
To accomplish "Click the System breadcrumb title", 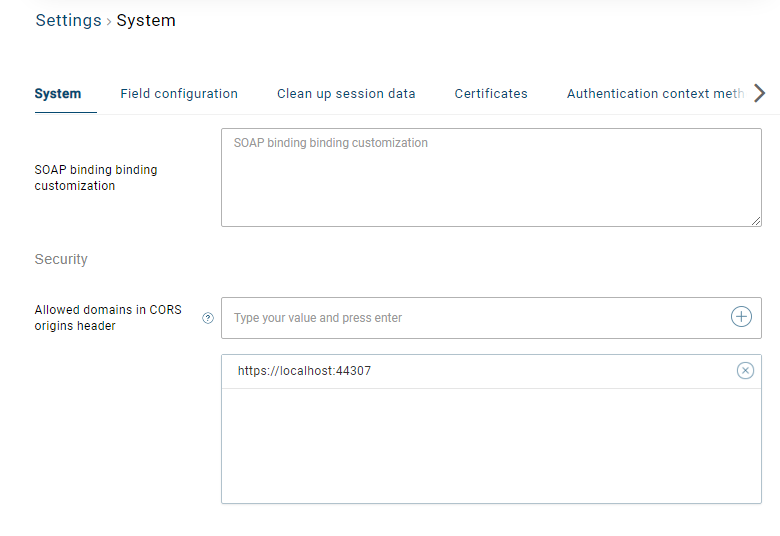I will click(146, 20).
